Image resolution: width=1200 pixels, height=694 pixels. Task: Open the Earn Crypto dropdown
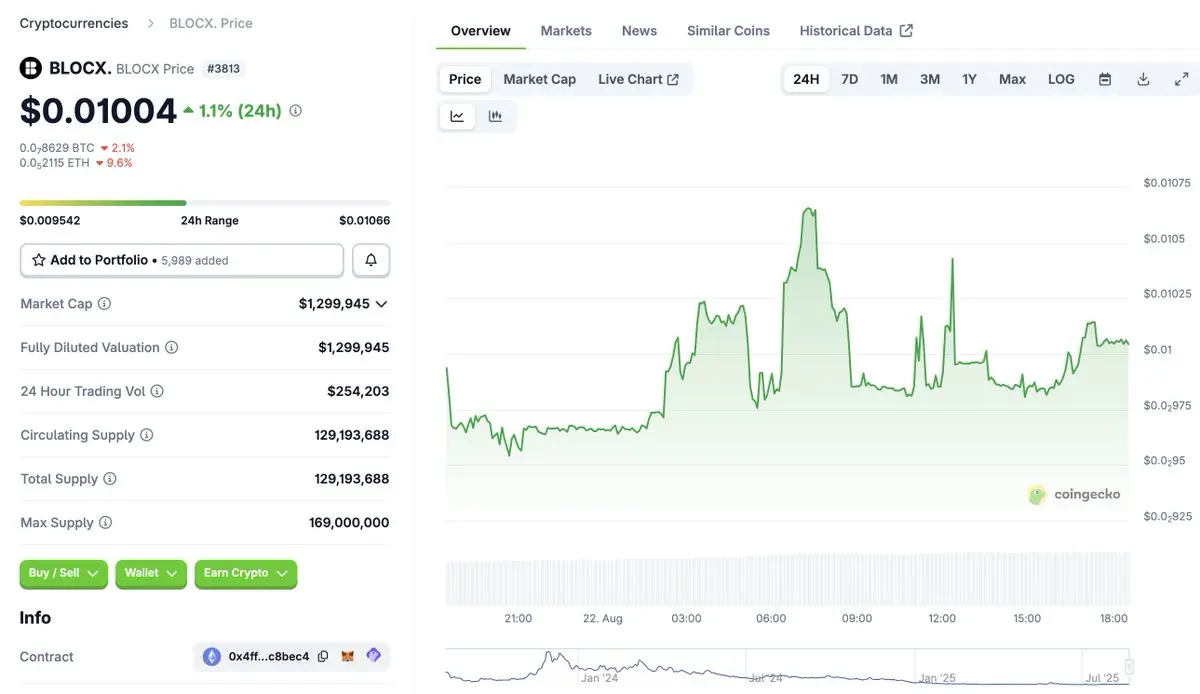coord(246,574)
